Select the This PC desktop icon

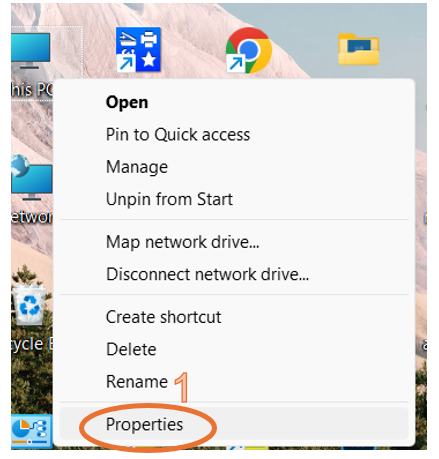pos(30,50)
